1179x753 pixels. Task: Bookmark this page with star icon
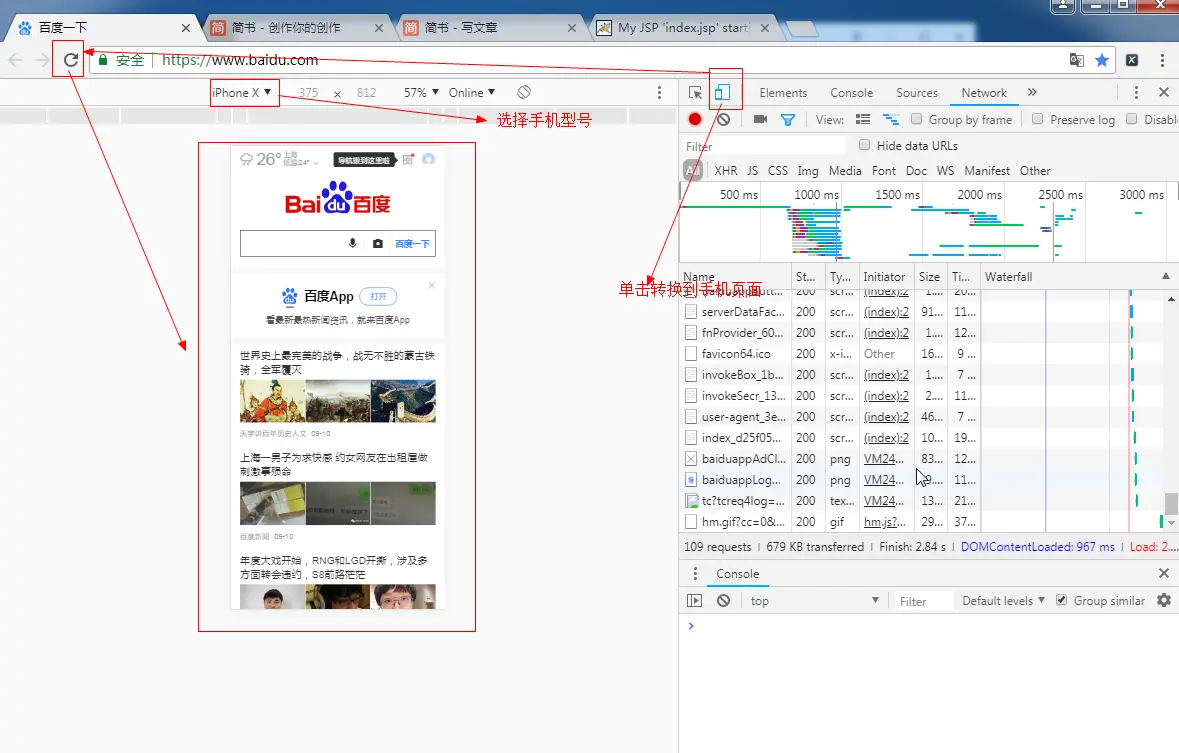(x=1102, y=60)
